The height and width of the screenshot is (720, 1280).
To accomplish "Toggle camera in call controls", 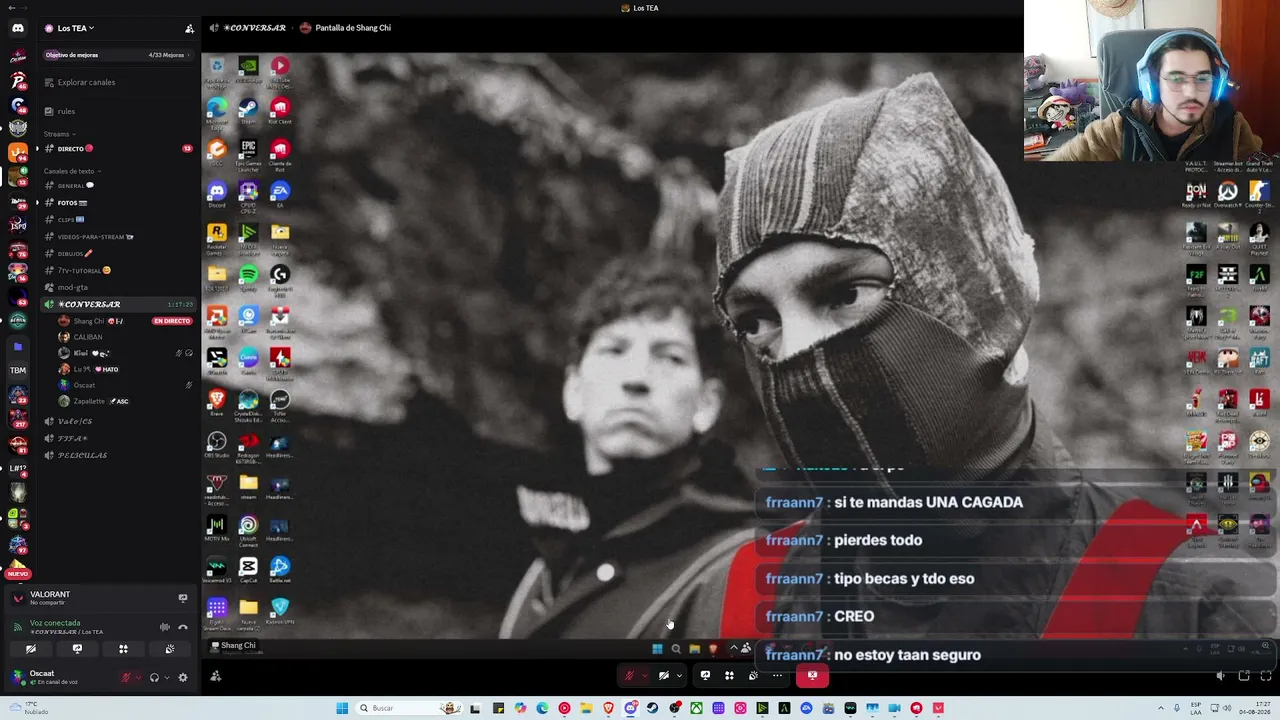I will click(663, 676).
